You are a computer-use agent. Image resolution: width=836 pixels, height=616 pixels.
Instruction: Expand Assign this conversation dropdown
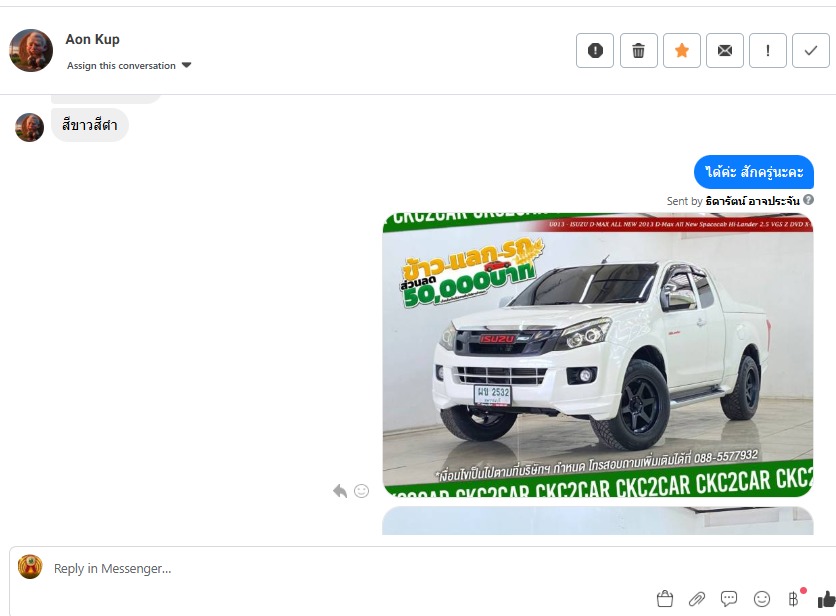128,66
